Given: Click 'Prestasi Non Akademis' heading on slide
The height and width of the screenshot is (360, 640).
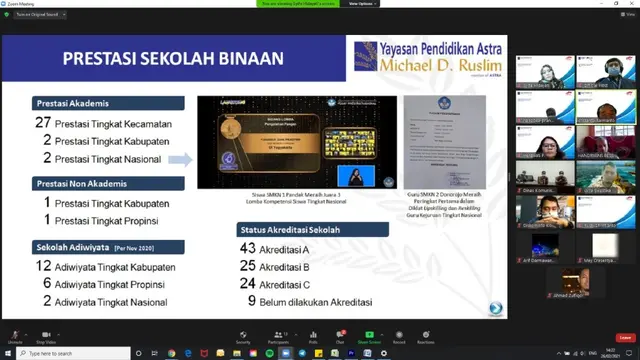Looking at the screenshot, I should 108,184.
